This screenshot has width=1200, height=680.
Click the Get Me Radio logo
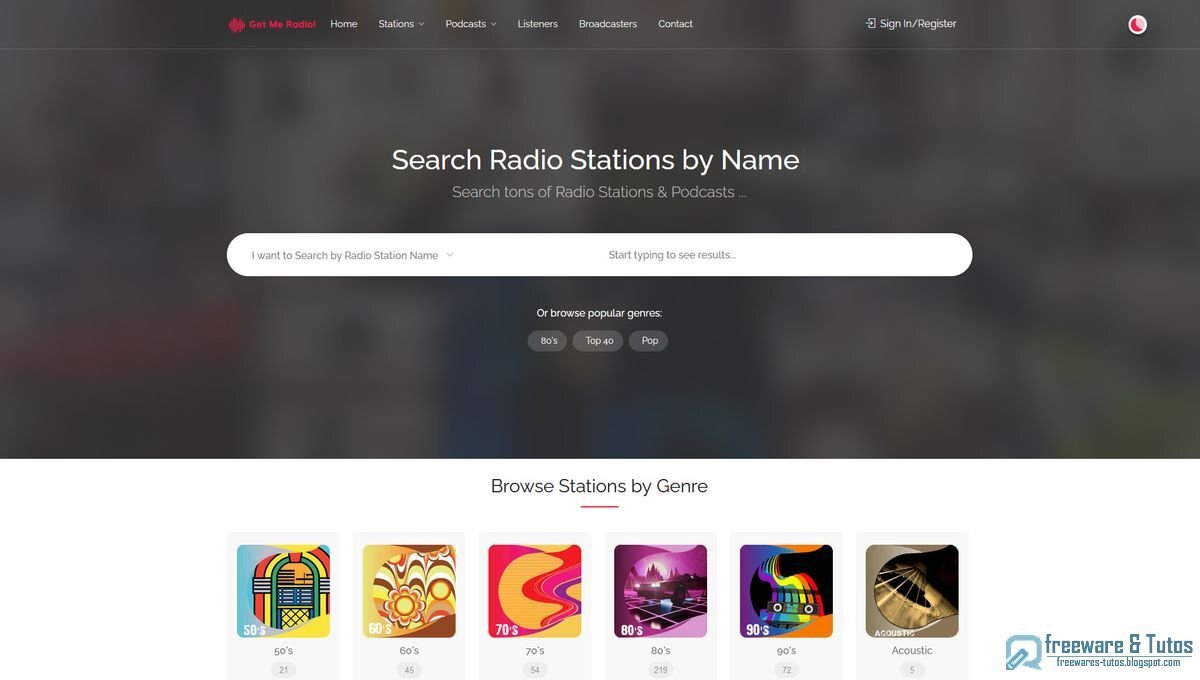click(x=272, y=24)
